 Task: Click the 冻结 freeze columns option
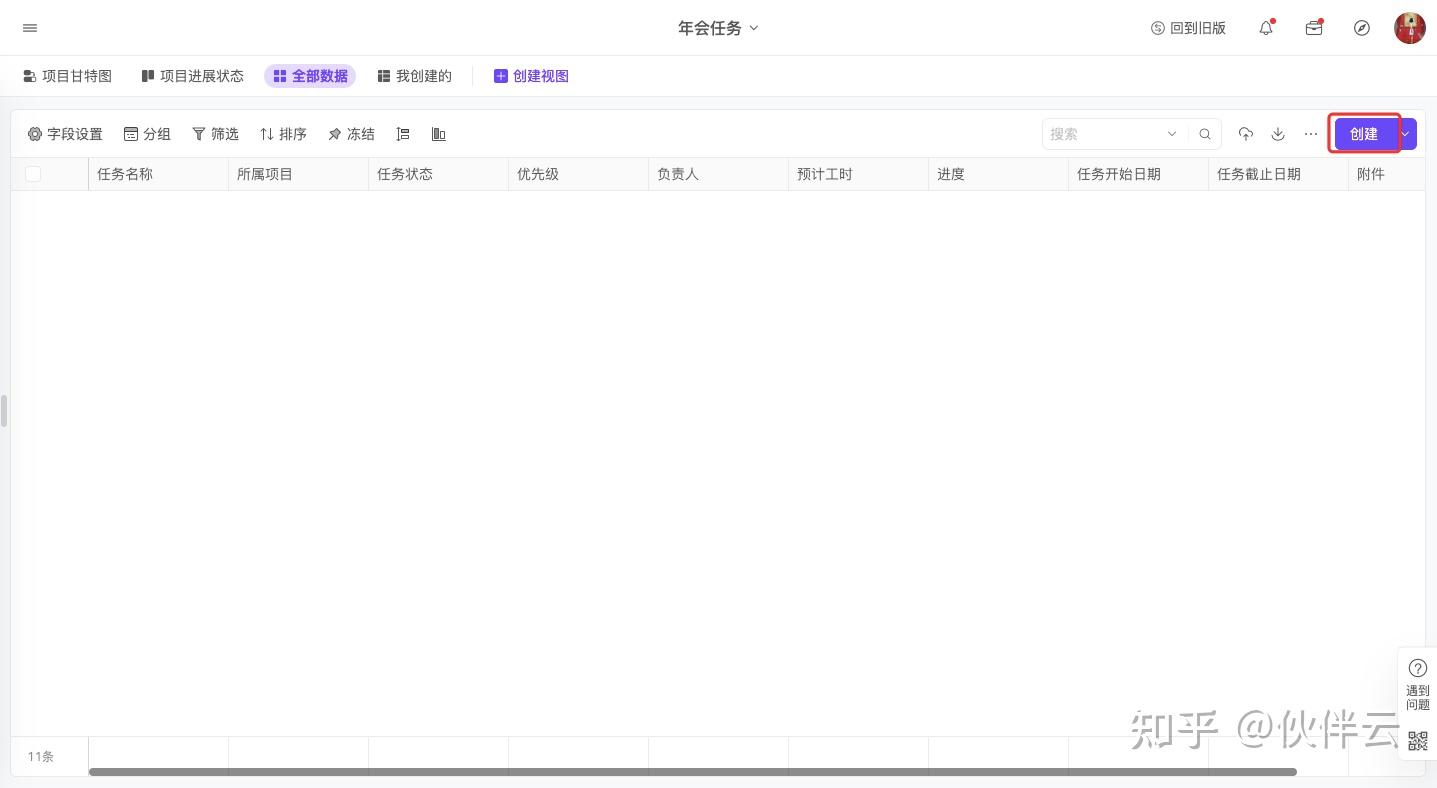351,134
